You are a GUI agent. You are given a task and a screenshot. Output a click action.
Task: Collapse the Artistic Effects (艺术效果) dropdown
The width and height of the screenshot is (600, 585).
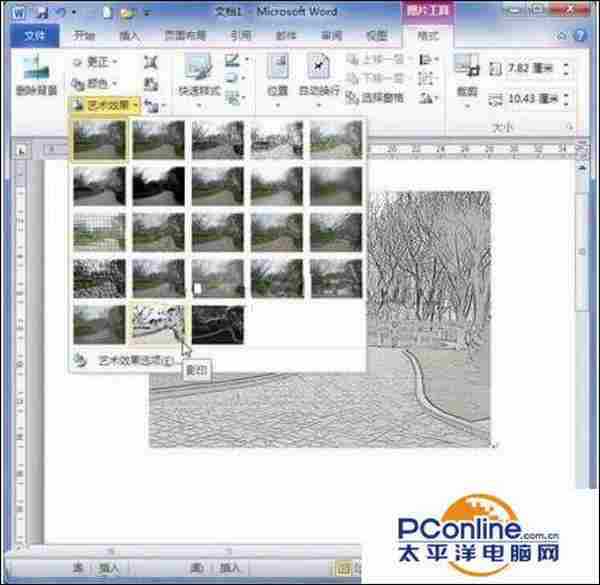(x=104, y=105)
